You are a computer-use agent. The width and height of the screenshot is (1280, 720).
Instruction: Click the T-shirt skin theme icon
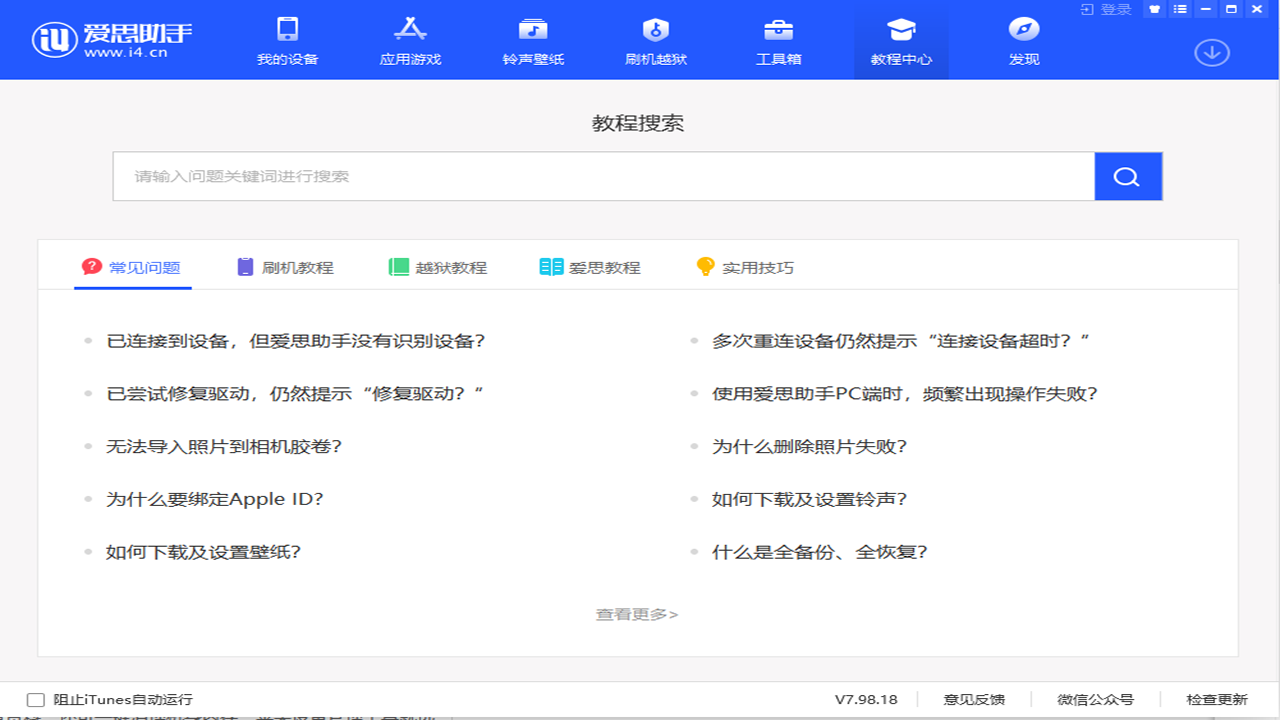[1155, 9]
